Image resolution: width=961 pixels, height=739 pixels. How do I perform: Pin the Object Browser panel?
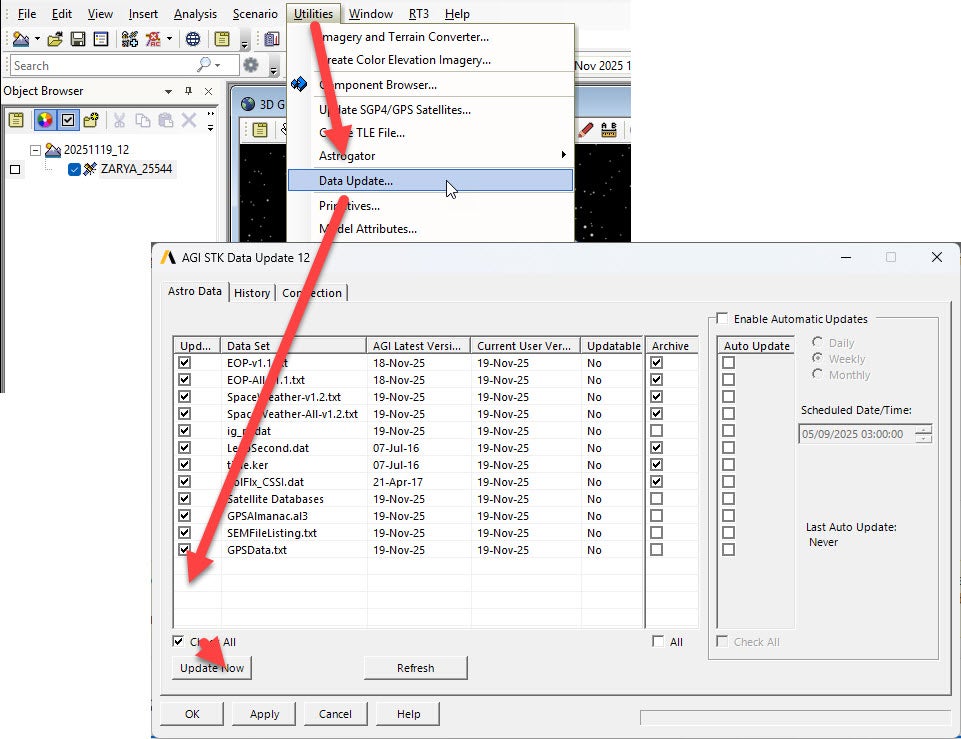pos(188,91)
